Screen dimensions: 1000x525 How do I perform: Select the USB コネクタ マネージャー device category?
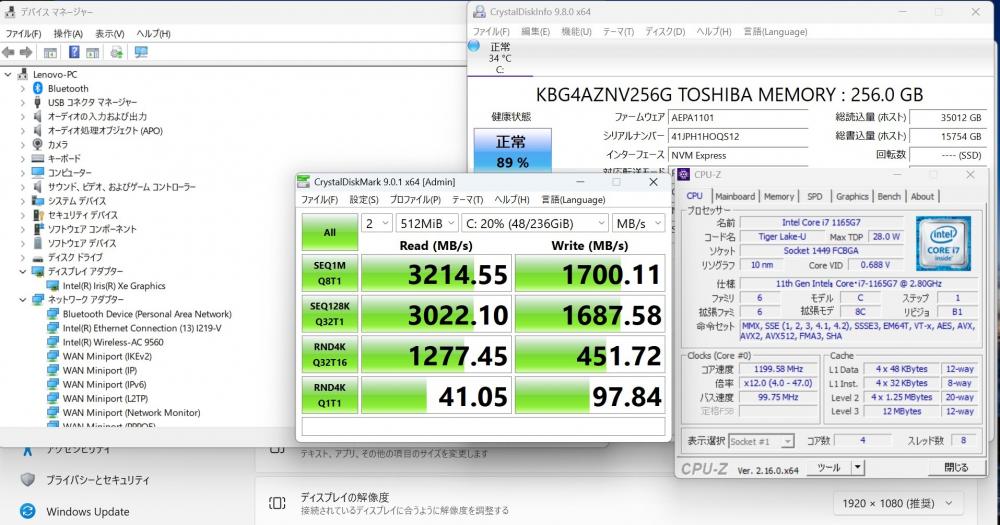point(92,102)
